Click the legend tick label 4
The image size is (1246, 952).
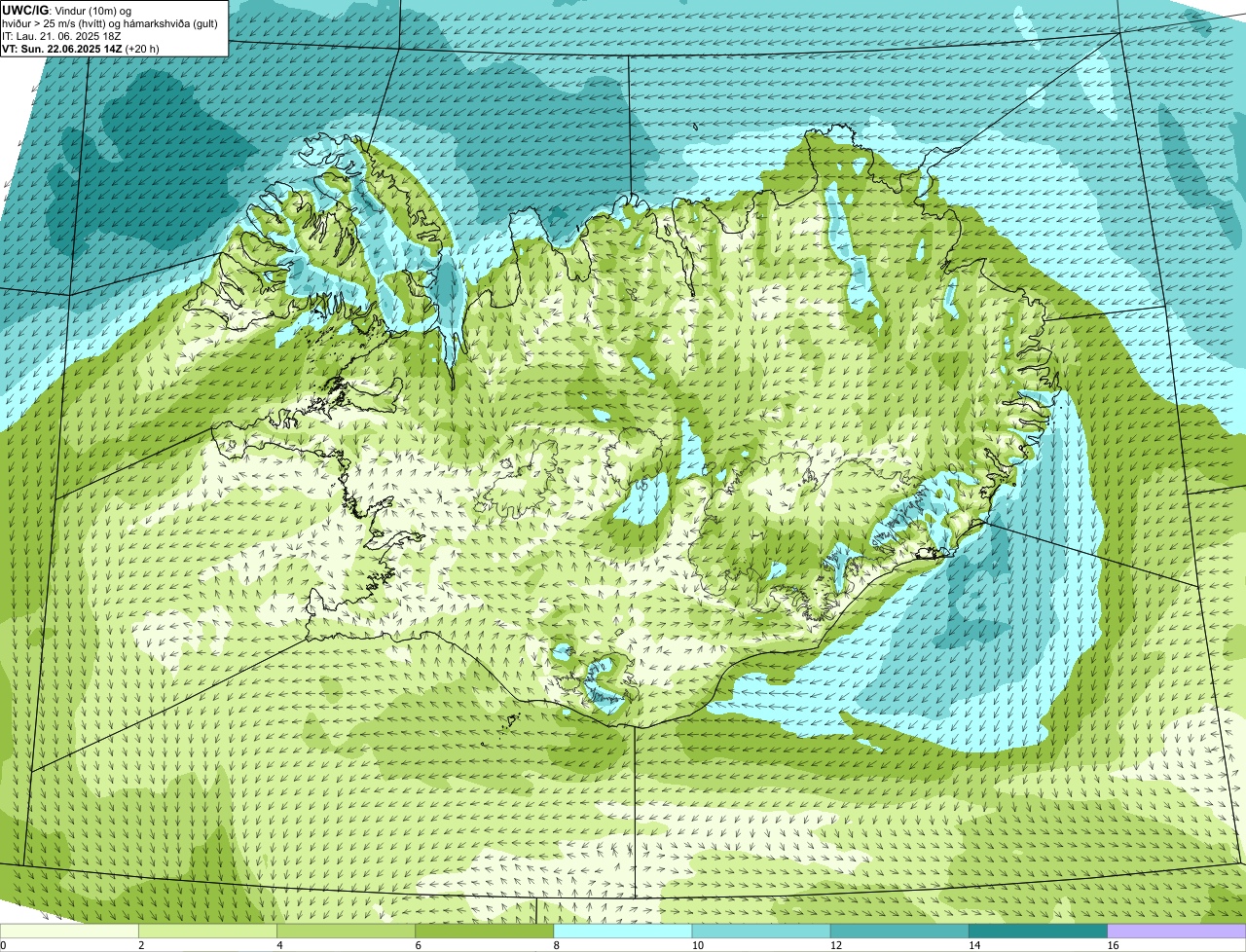coord(279,945)
